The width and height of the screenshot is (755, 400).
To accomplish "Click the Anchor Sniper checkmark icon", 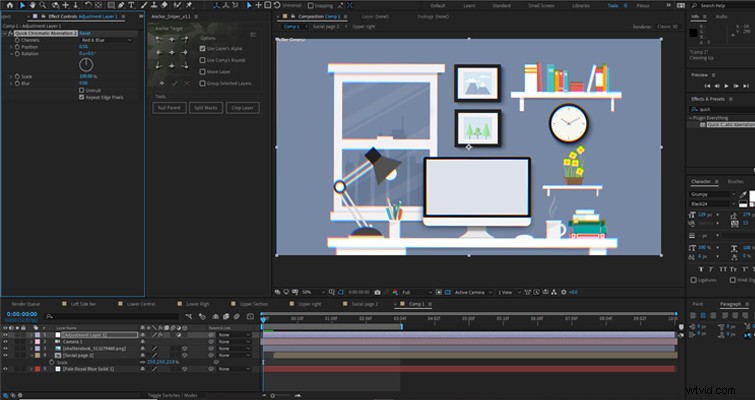I will click(174, 83).
